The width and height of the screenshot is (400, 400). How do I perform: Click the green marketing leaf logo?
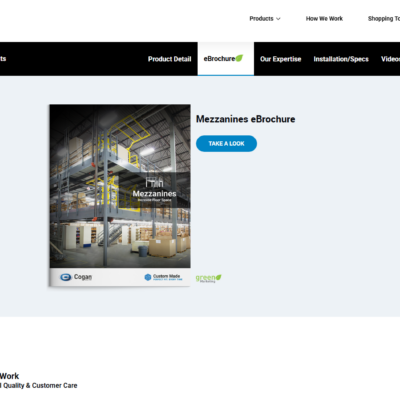pos(208,278)
